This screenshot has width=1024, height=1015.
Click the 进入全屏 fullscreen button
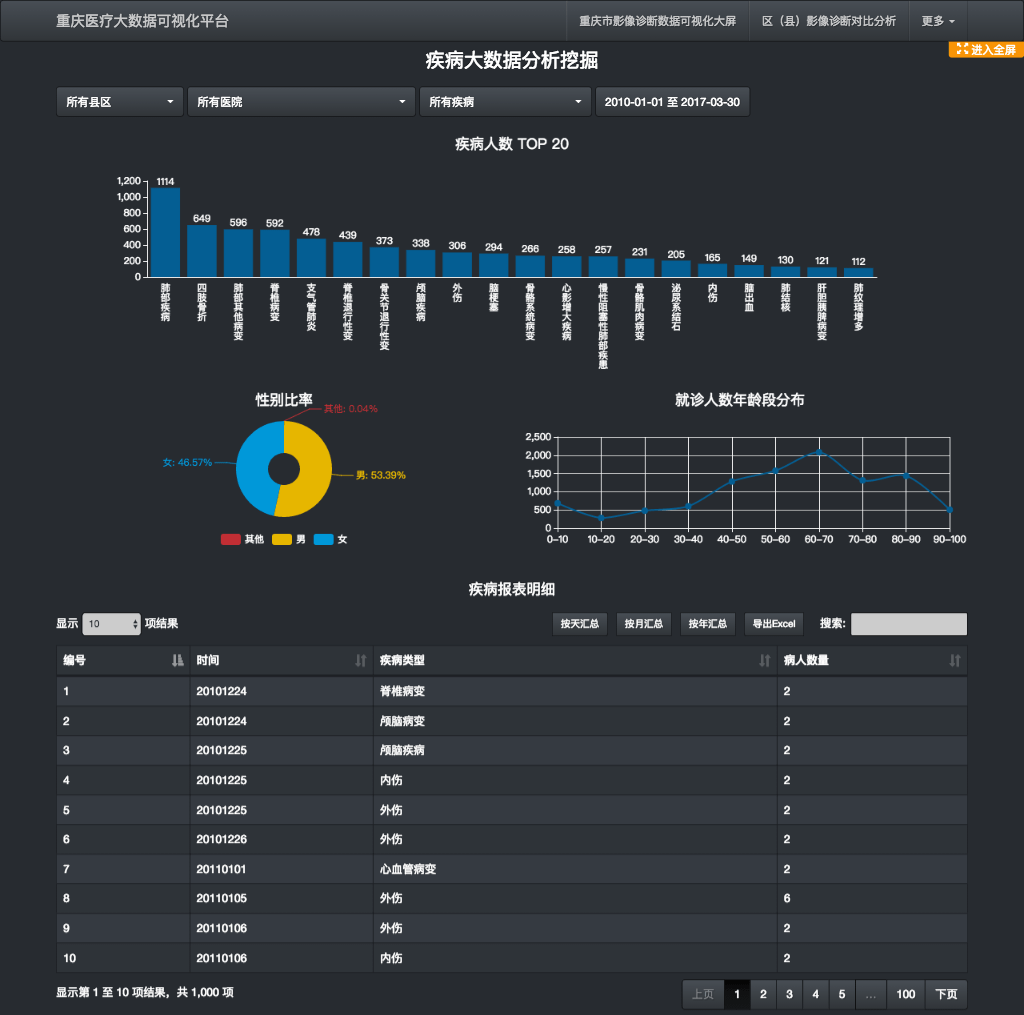click(985, 49)
